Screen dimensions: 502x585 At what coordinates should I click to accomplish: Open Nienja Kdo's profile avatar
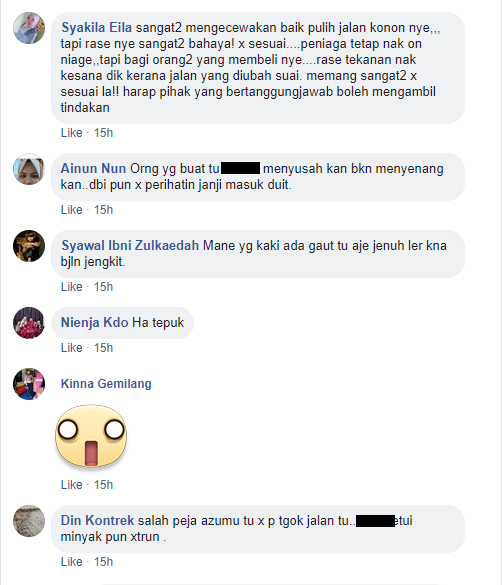(29, 323)
